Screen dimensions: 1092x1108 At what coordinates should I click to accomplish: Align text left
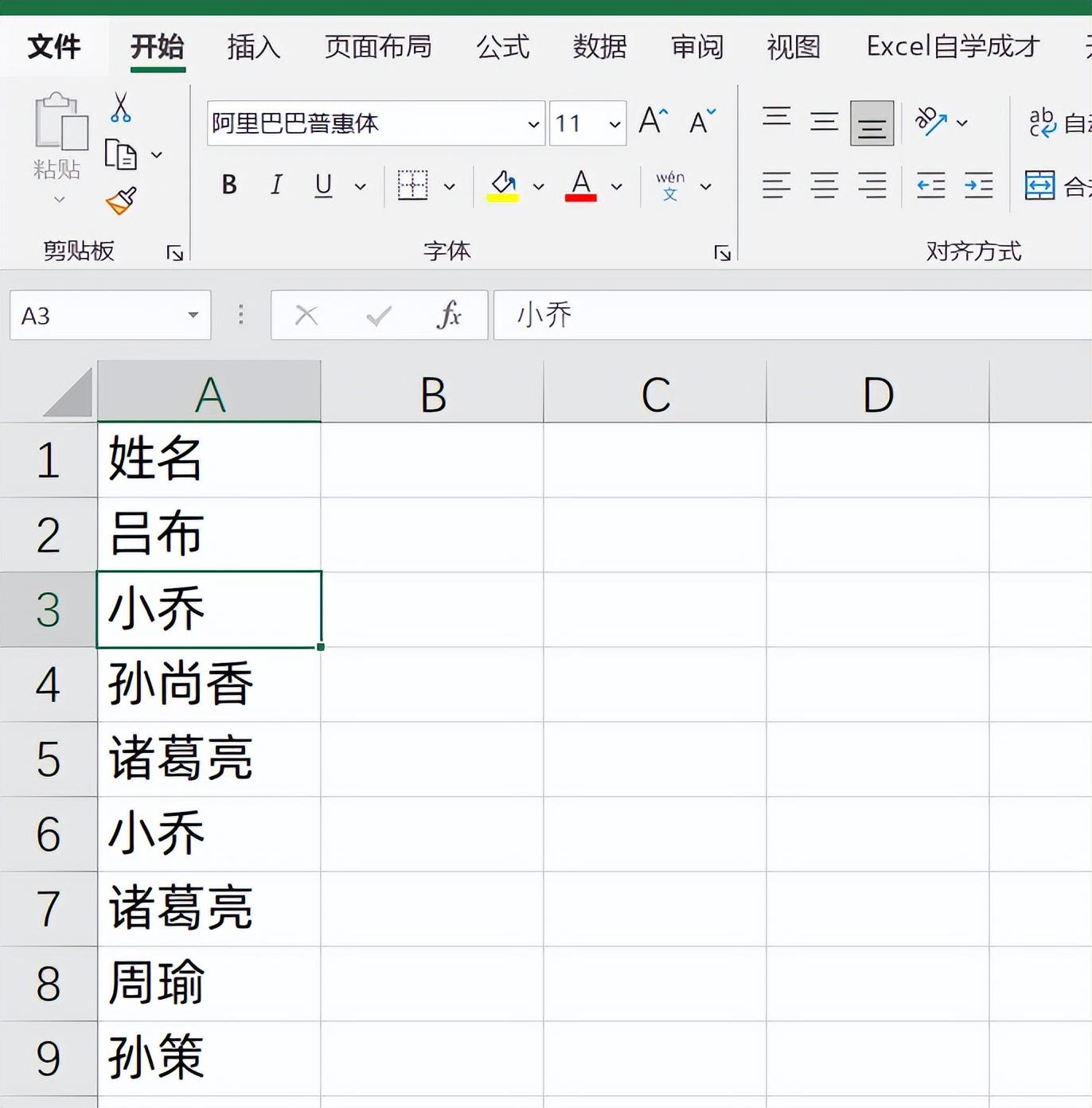pos(777,185)
